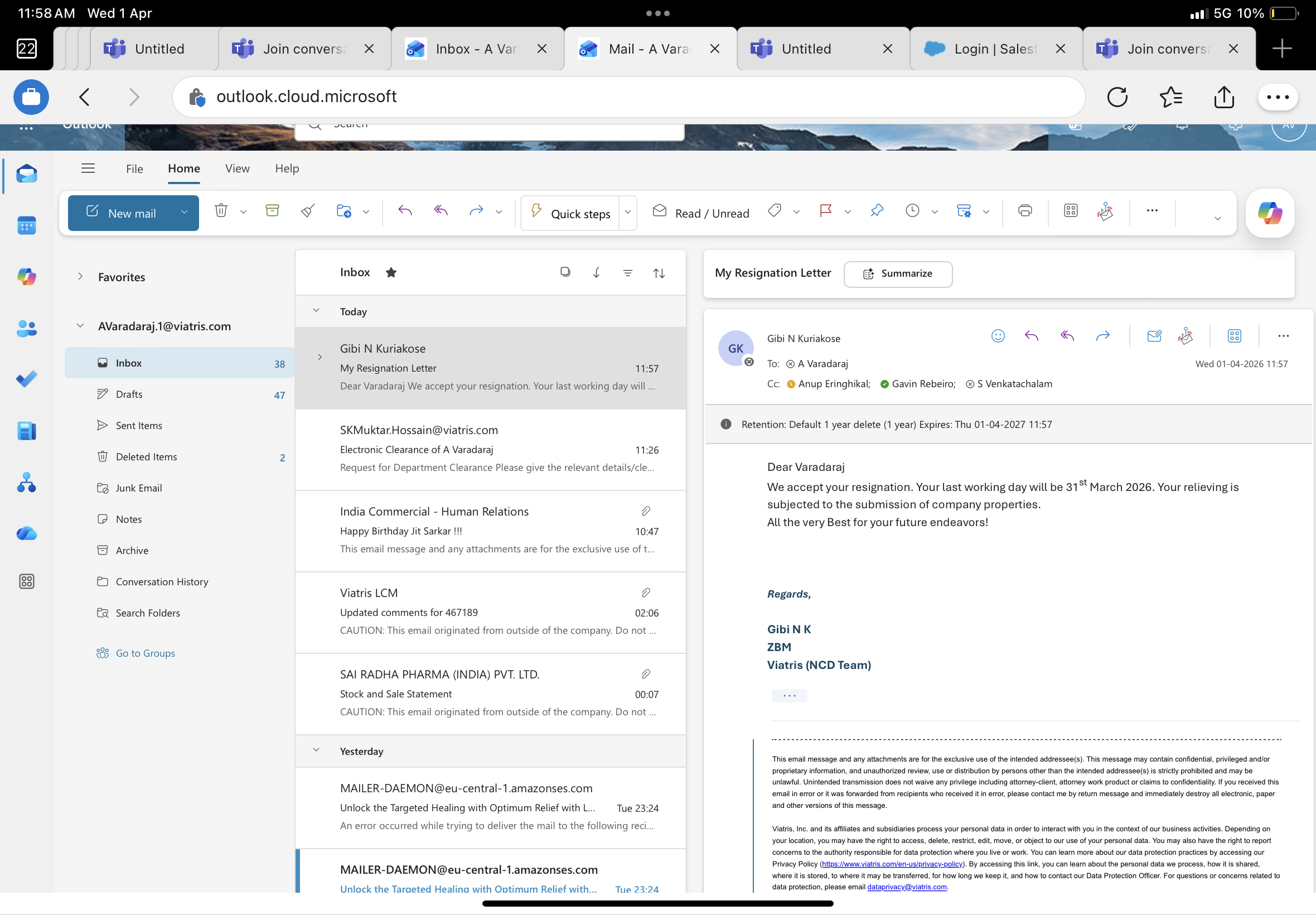Click the Pin icon in the ribbon
The width and height of the screenshot is (1316, 915).
point(877,211)
